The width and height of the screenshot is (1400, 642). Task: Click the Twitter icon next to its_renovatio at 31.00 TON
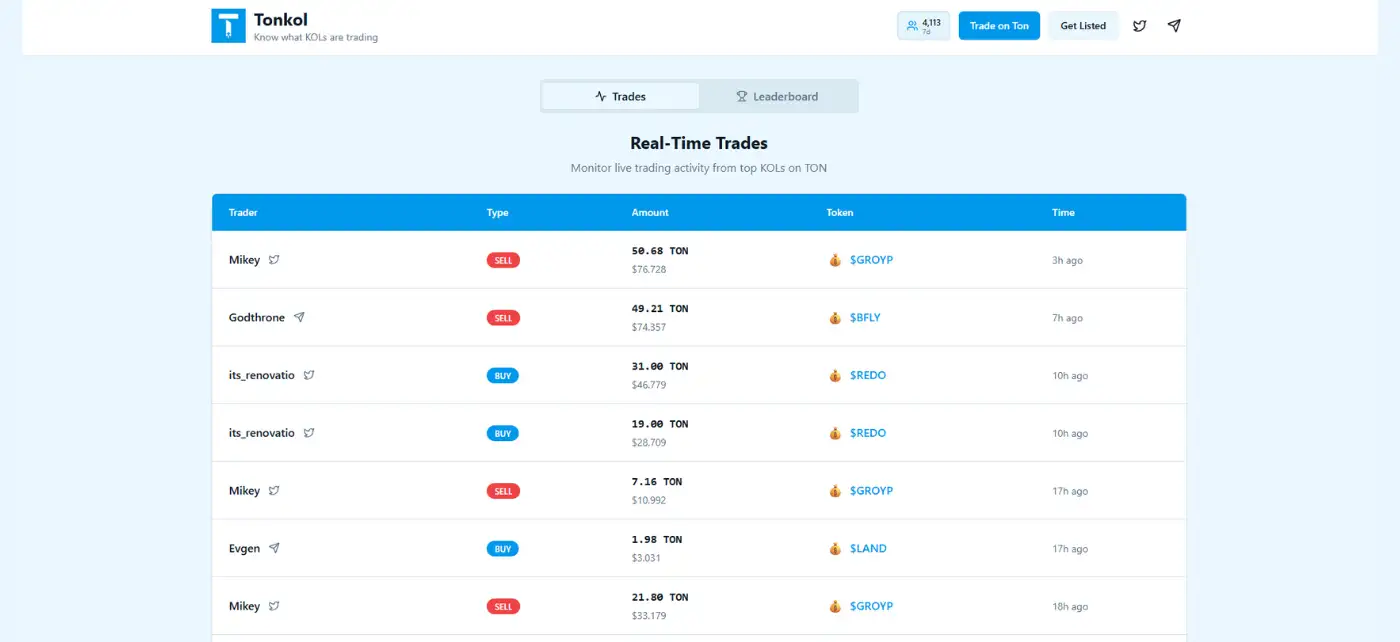coord(309,375)
